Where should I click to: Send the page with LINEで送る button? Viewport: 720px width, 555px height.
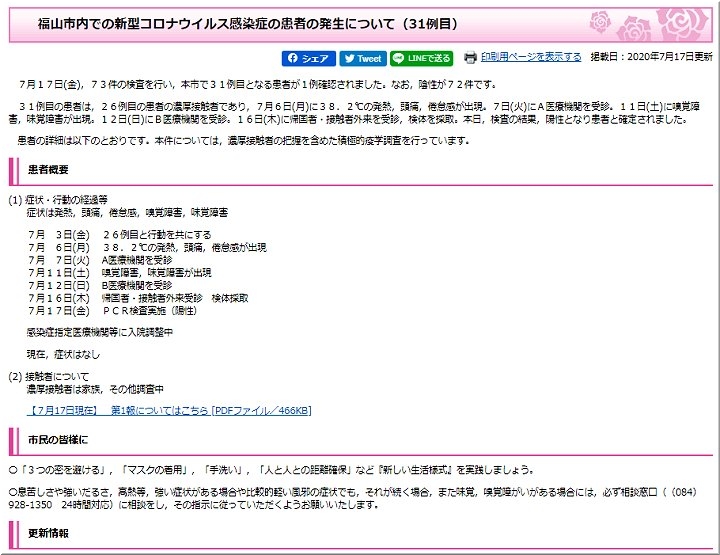(x=422, y=58)
